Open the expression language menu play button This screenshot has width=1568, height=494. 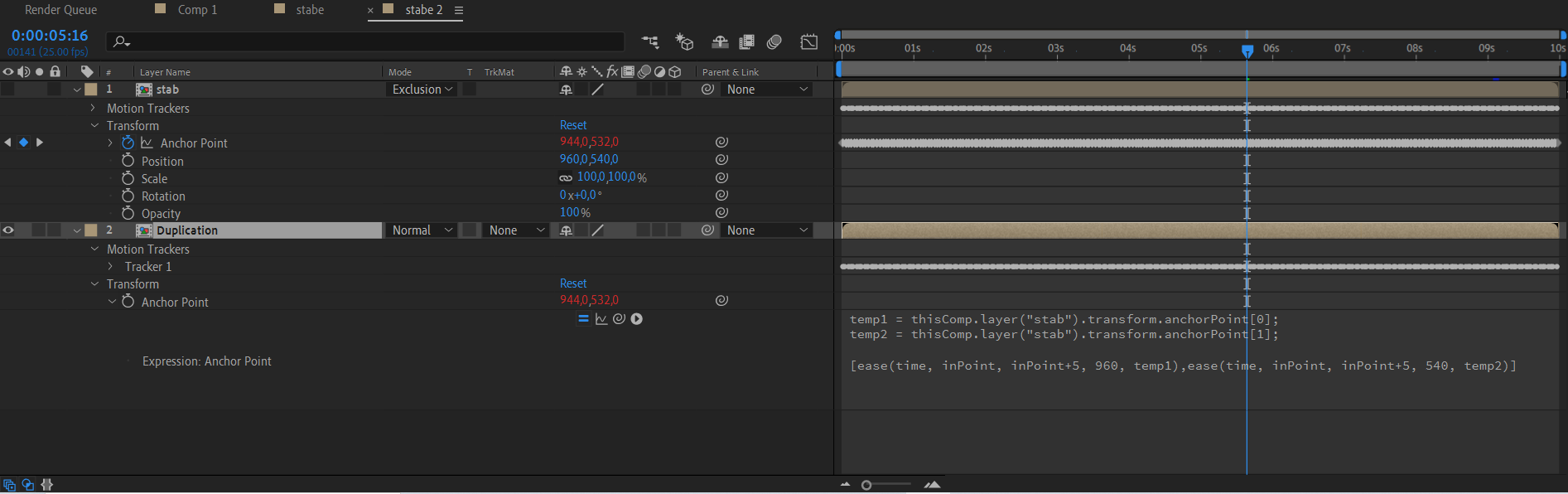tap(637, 319)
